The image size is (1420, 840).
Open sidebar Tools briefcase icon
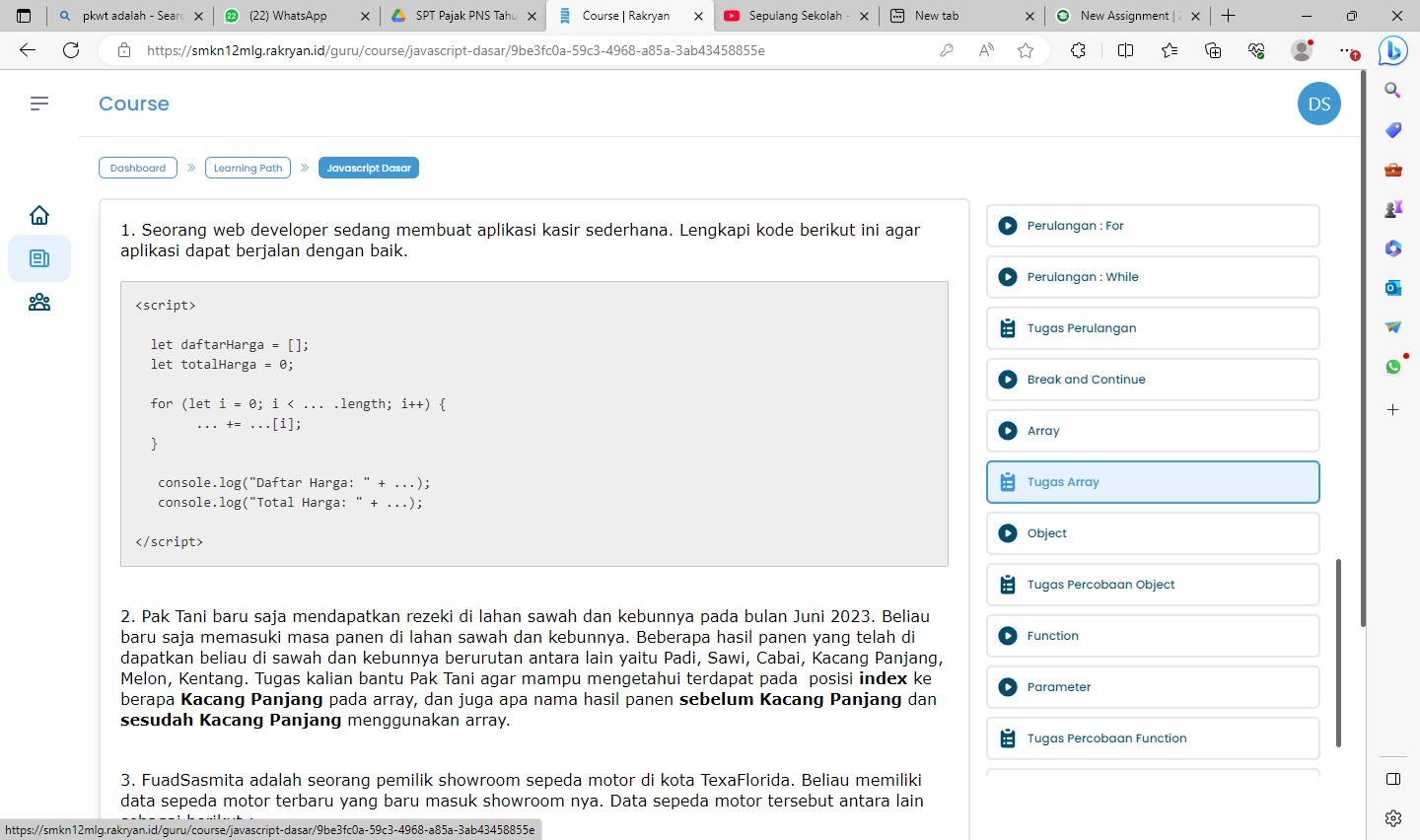coord(1392,169)
